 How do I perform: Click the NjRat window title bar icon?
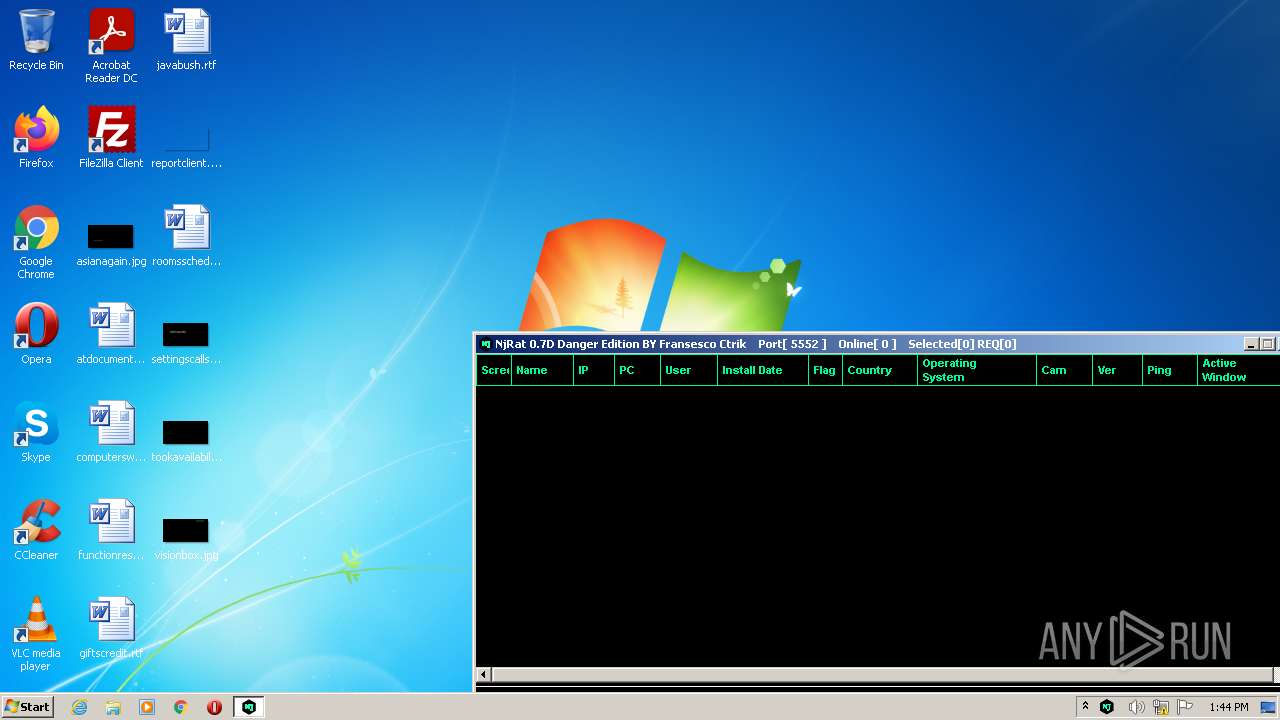486,344
